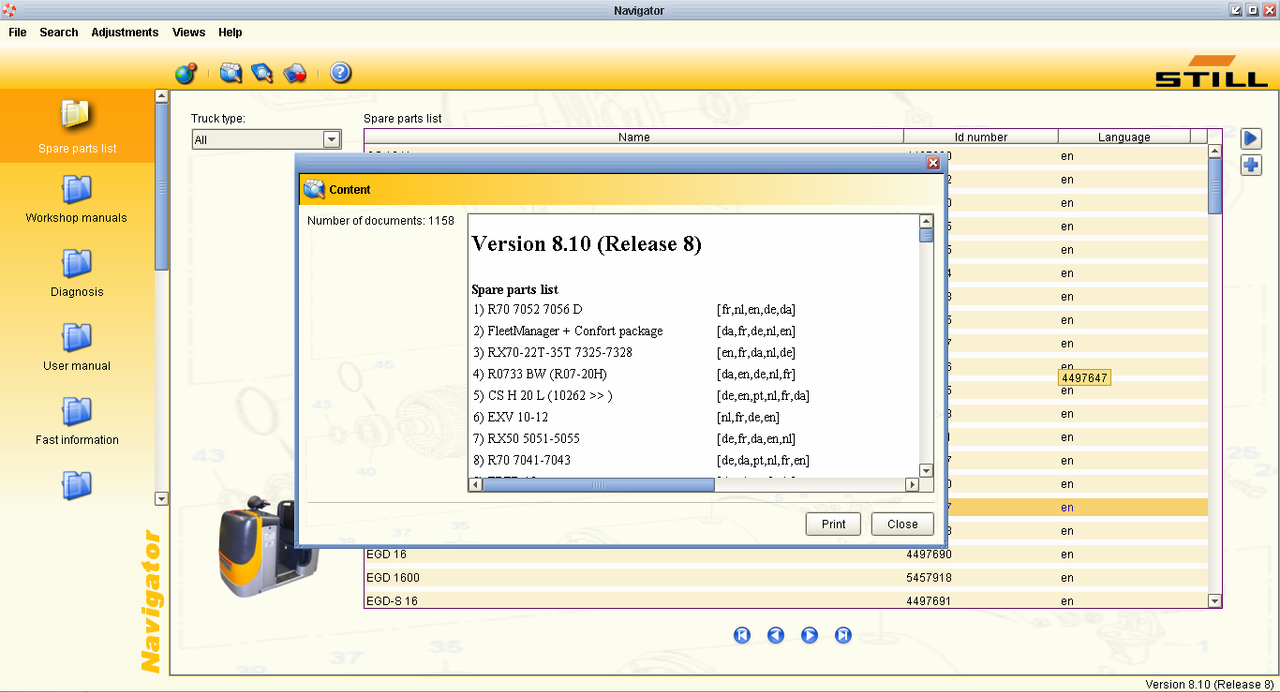Viewport: 1280px width, 692px height.
Task: Click the lifebuoy app icon in title bar
Action: [x=9, y=10]
